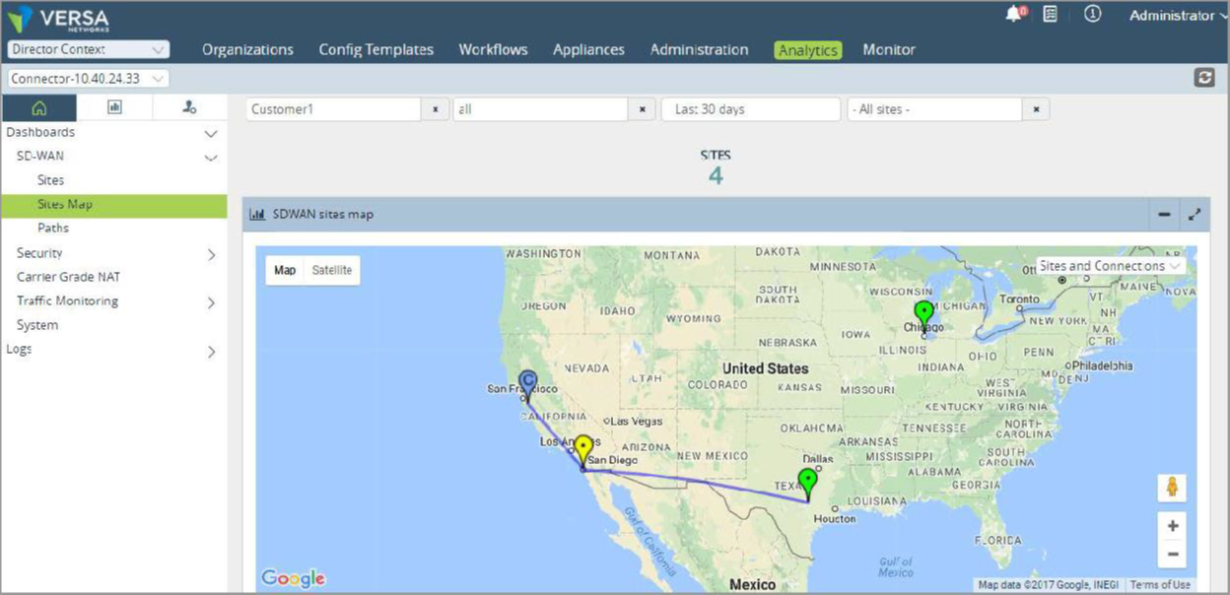
Task: Click the Chicago green site marker
Action: click(x=924, y=315)
